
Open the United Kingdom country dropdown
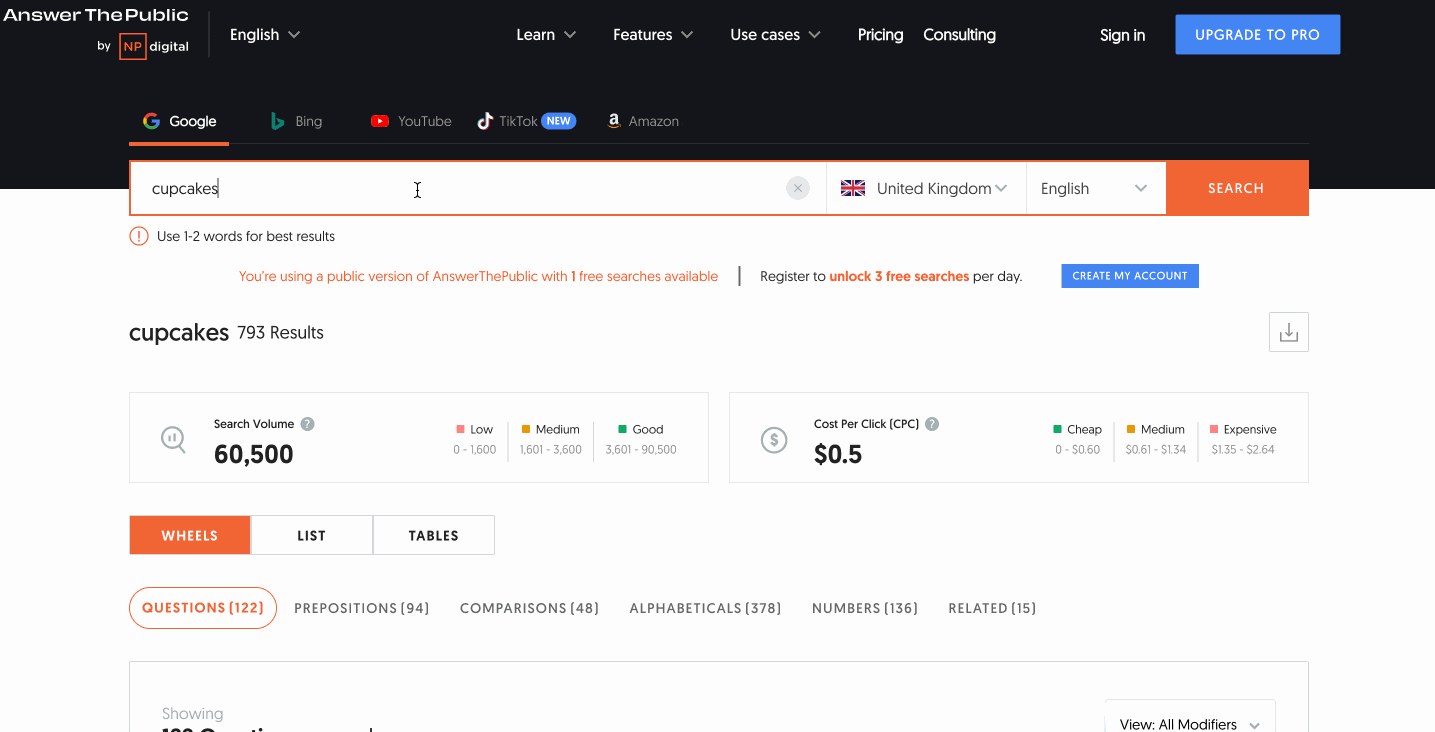click(925, 188)
